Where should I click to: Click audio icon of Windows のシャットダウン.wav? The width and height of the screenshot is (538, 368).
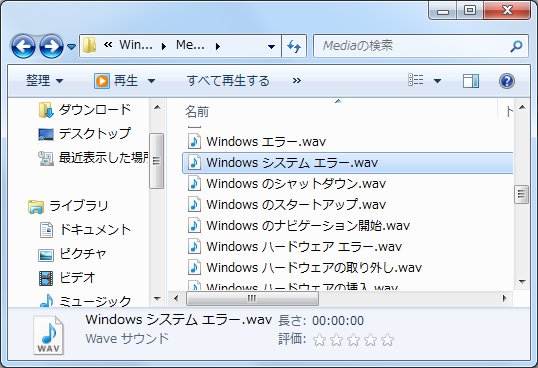[194, 184]
